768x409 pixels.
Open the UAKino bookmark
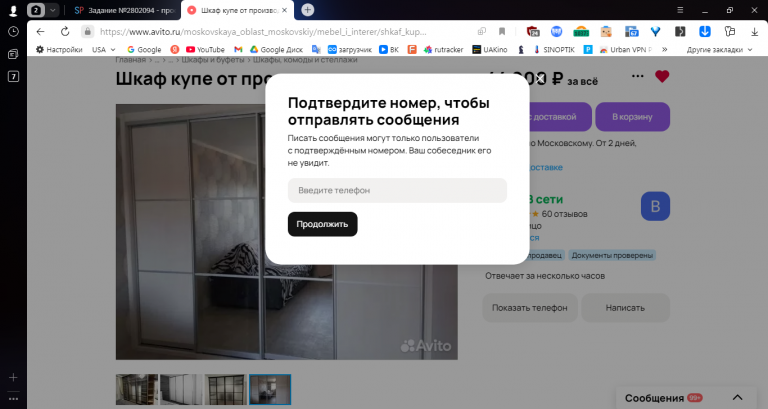tap(490, 49)
